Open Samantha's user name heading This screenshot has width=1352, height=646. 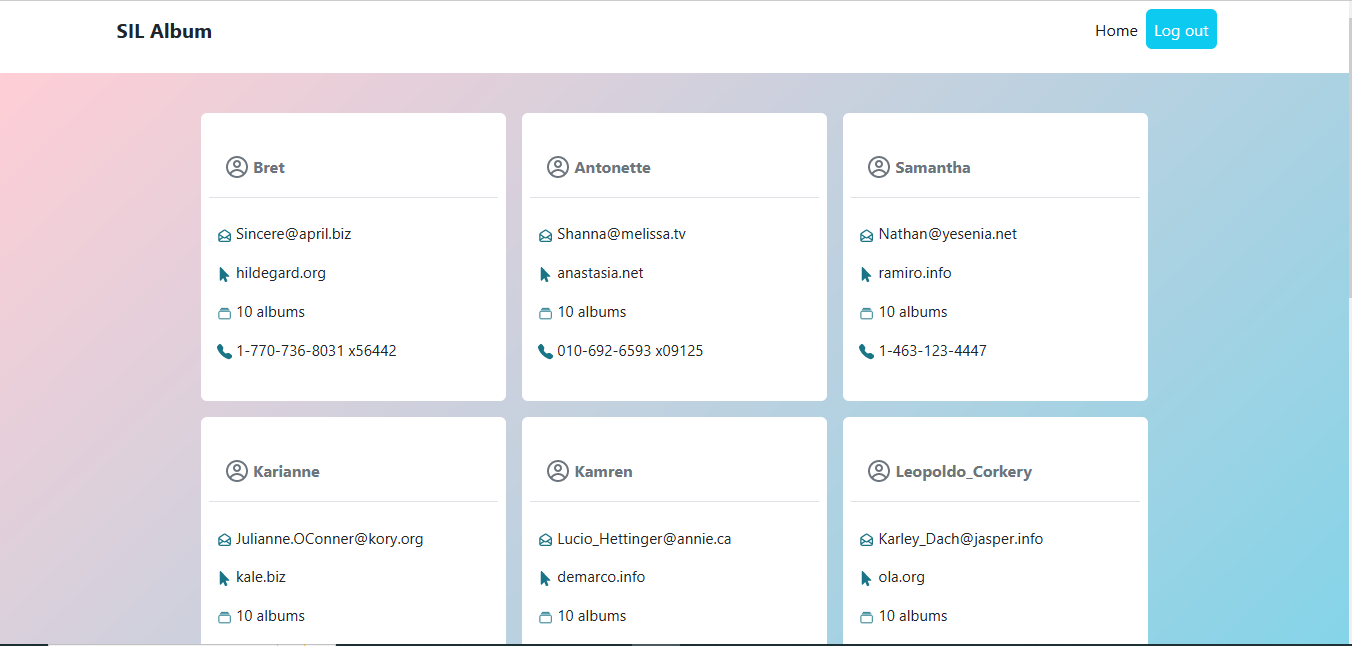tap(933, 167)
